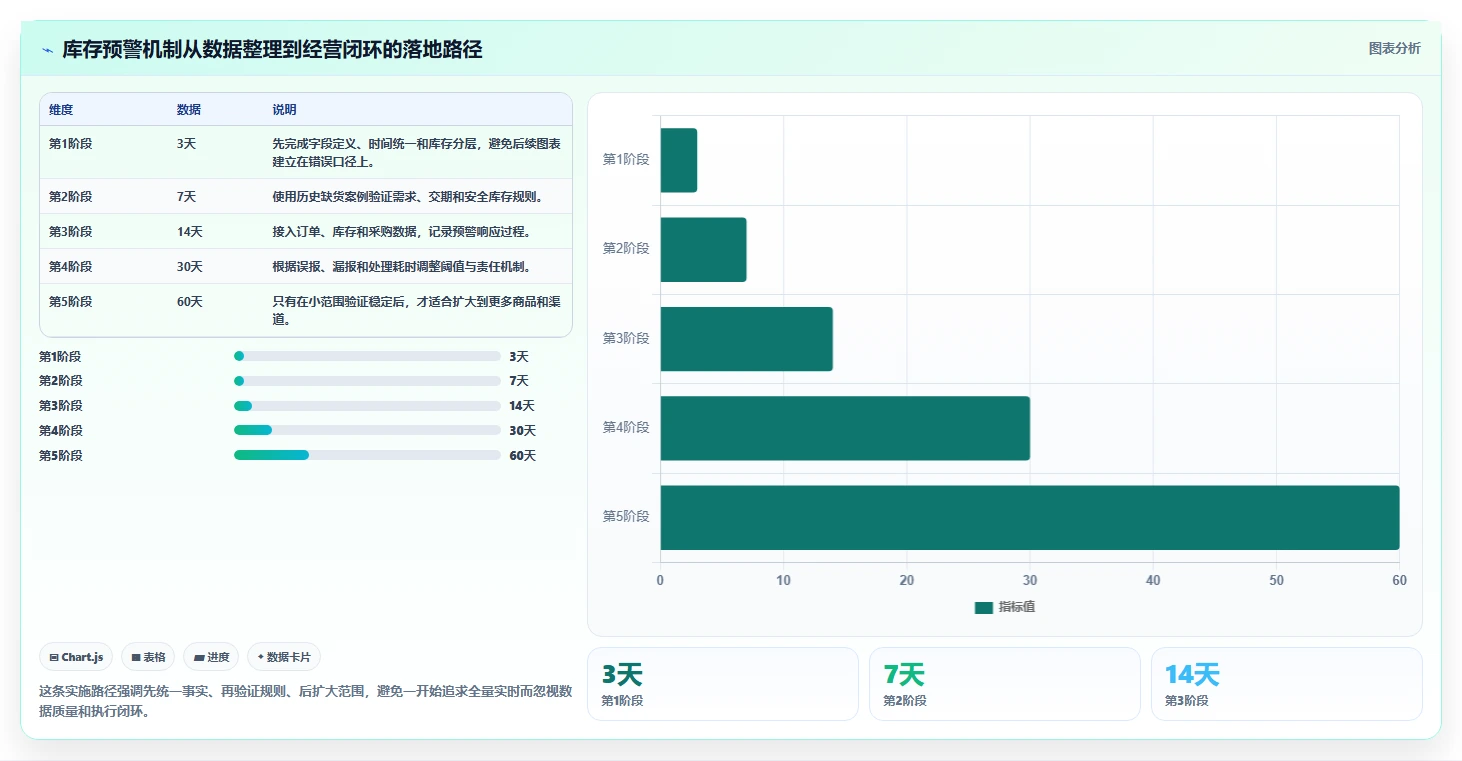Click the 指标值 legend text
The image size is (1462, 761).
click(1017, 607)
